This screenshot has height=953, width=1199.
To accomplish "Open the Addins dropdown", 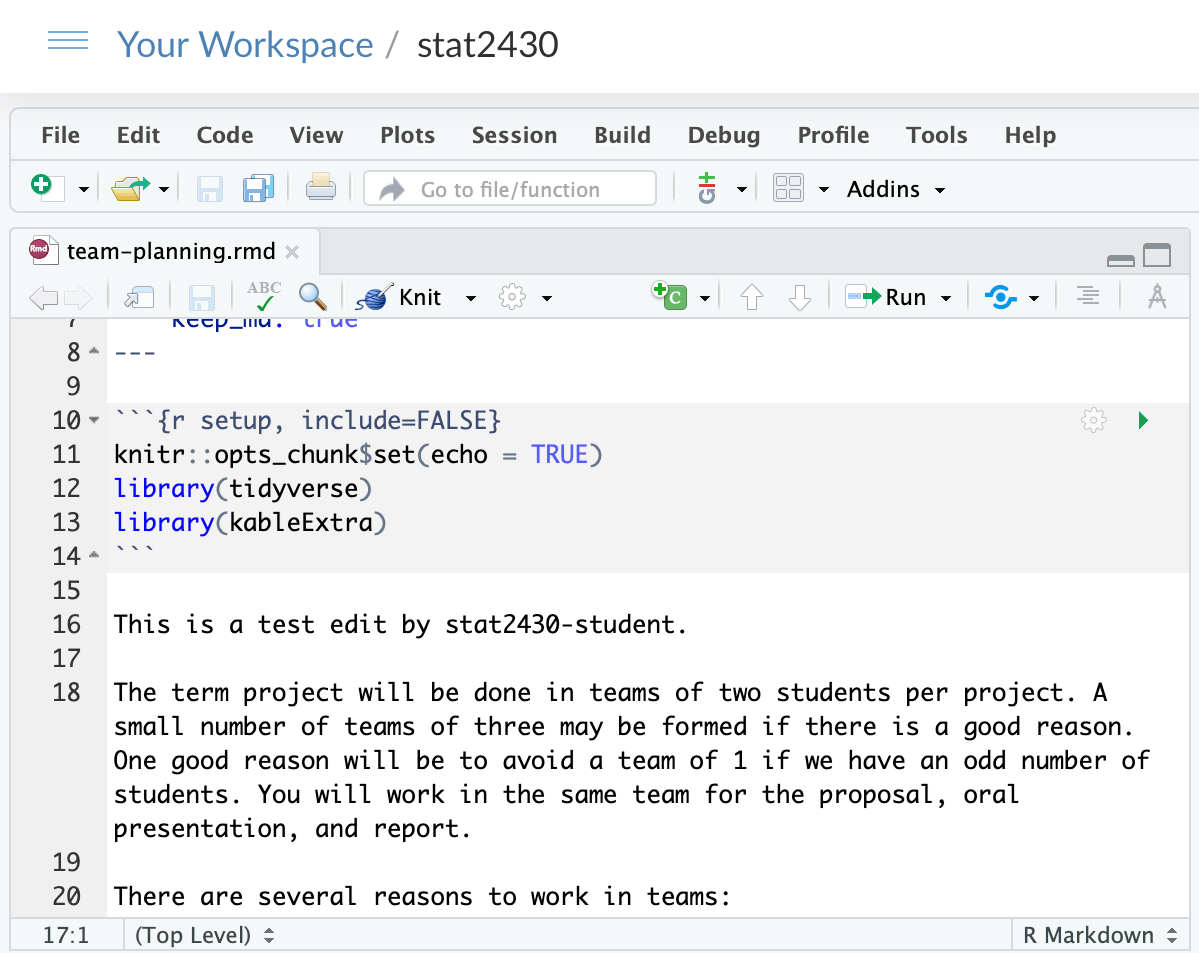I will (x=895, y=189).
